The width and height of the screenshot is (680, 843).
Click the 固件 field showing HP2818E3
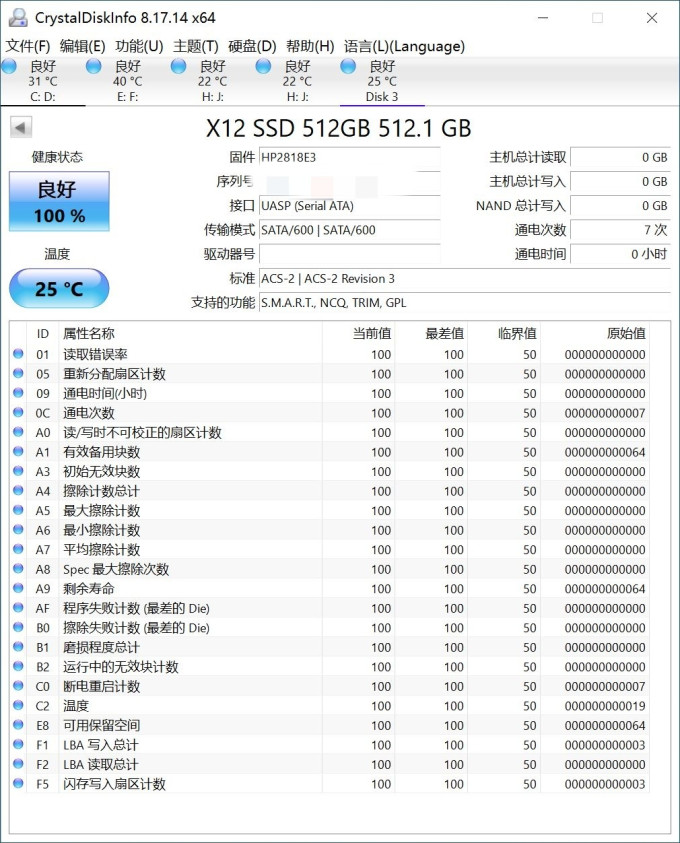pos(349,158)
